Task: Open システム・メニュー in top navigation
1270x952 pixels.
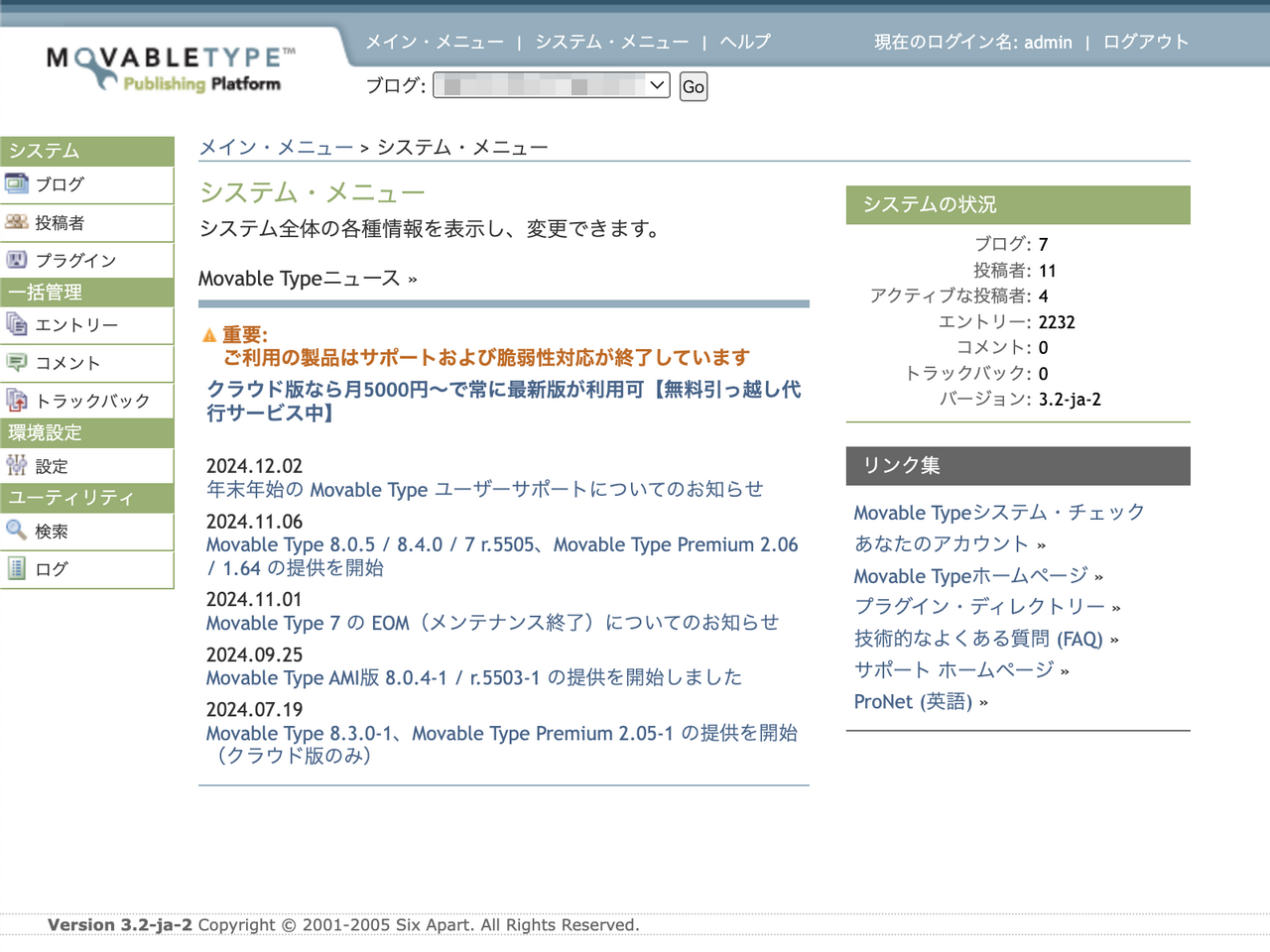Action: point(611,42)
